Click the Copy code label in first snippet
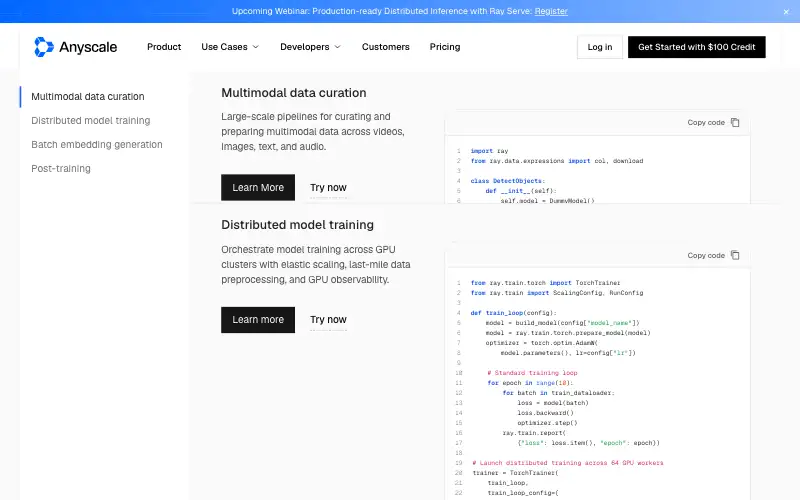 click(706, 122)
